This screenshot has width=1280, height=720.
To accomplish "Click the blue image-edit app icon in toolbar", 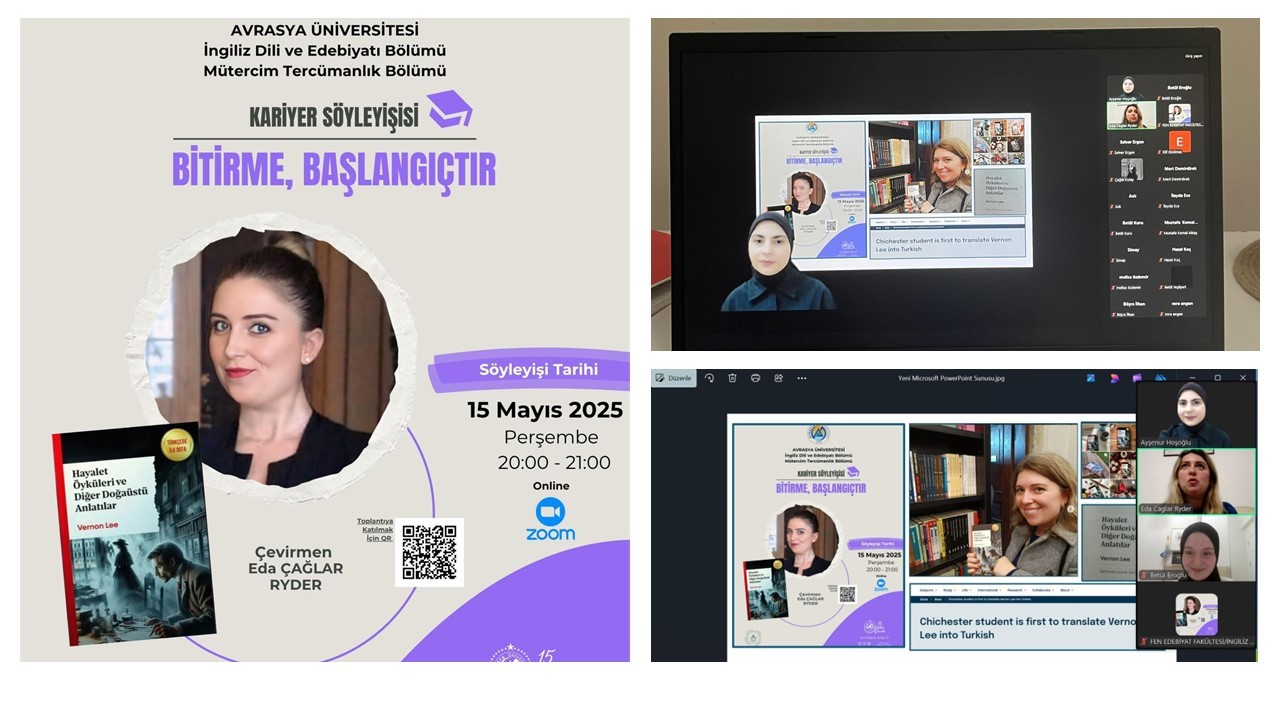I will coord(1091,378).
